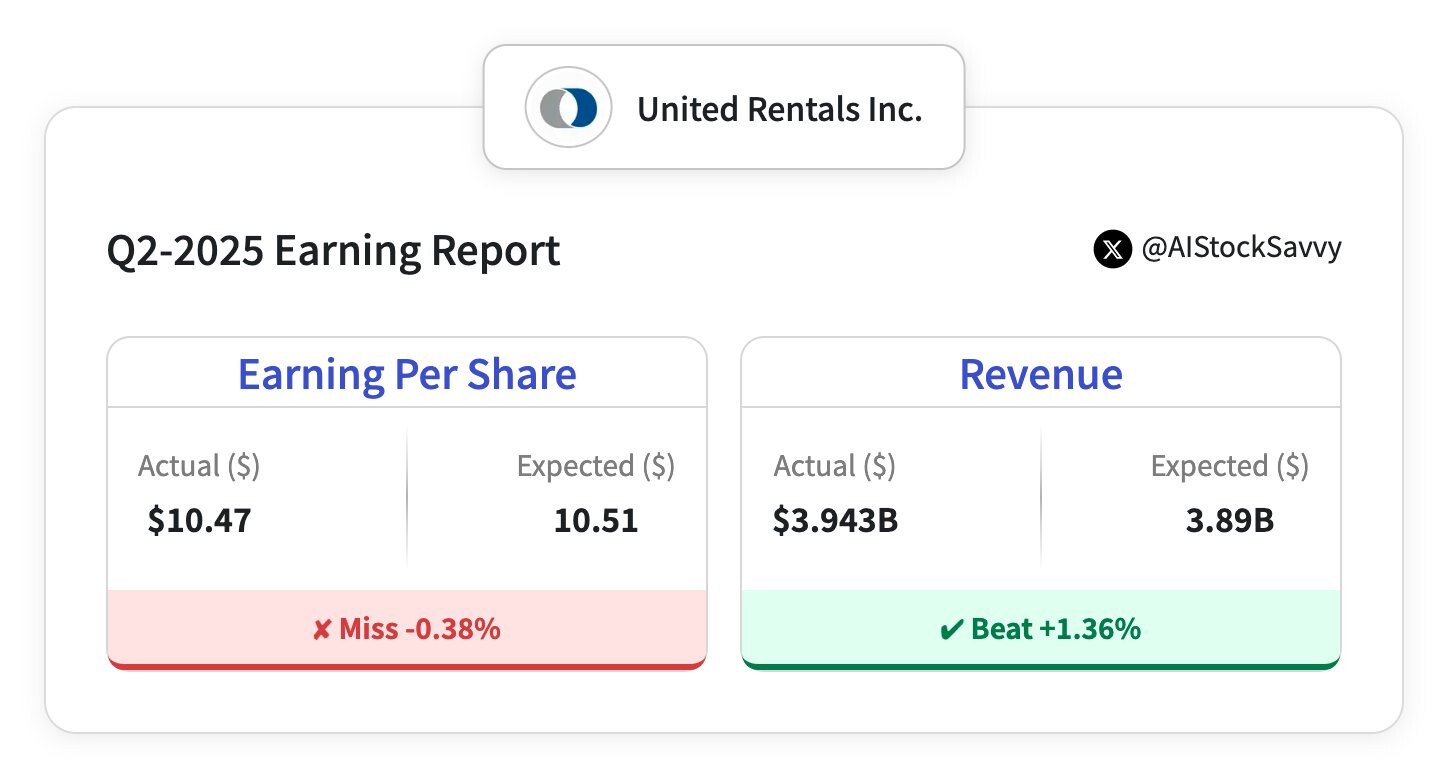Select the Revenue header
Image resolution: width=1436 pixels, height=760 pixels.
[x=1040, y=374]
